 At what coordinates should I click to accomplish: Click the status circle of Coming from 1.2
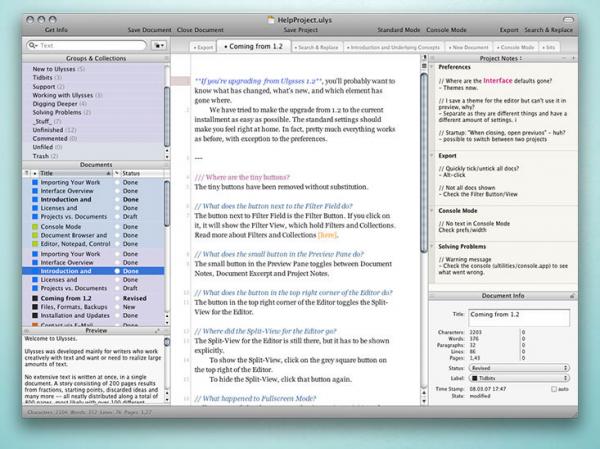click(117, 298)
